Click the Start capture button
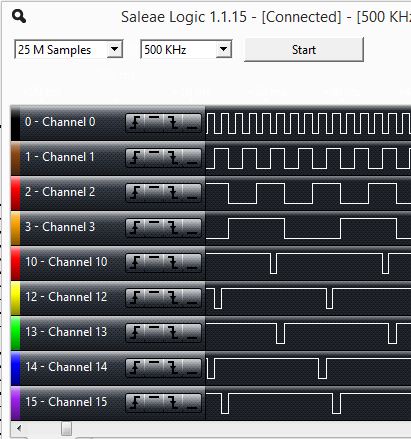Screen dimensions: 411x439 (x=304, y=50)
